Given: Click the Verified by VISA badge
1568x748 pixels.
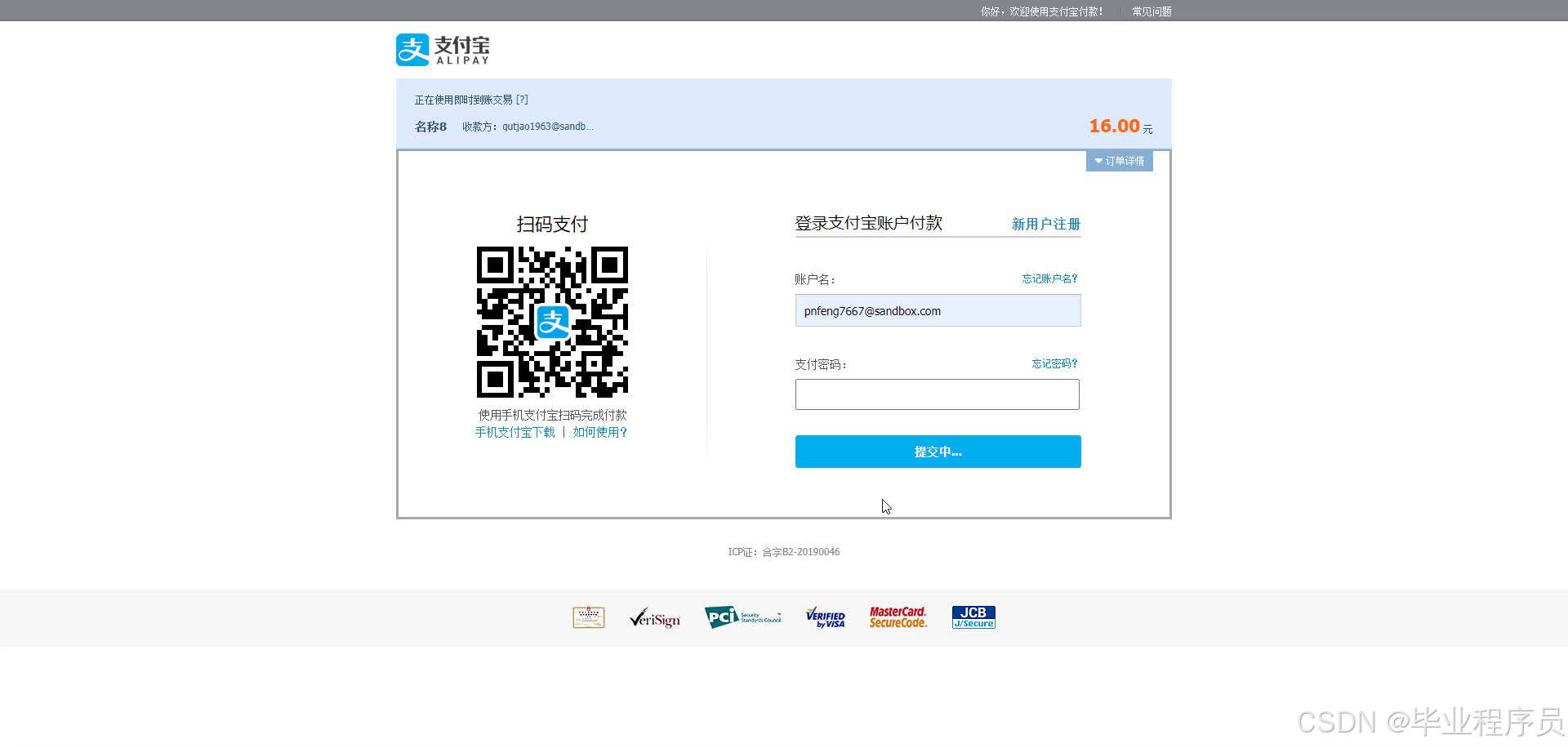Looking at the screenshot, I should pyautogui.click(x=825, y=618).
